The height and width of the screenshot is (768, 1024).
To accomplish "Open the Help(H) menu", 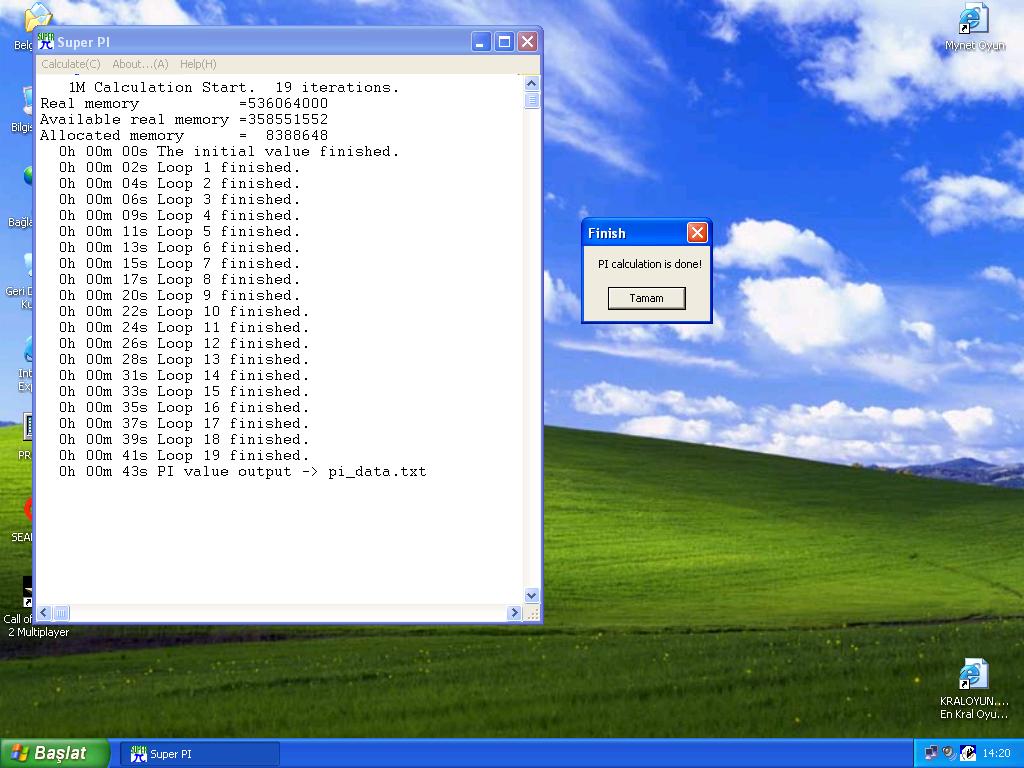I will pyautogui.click(x=198, y=64).
